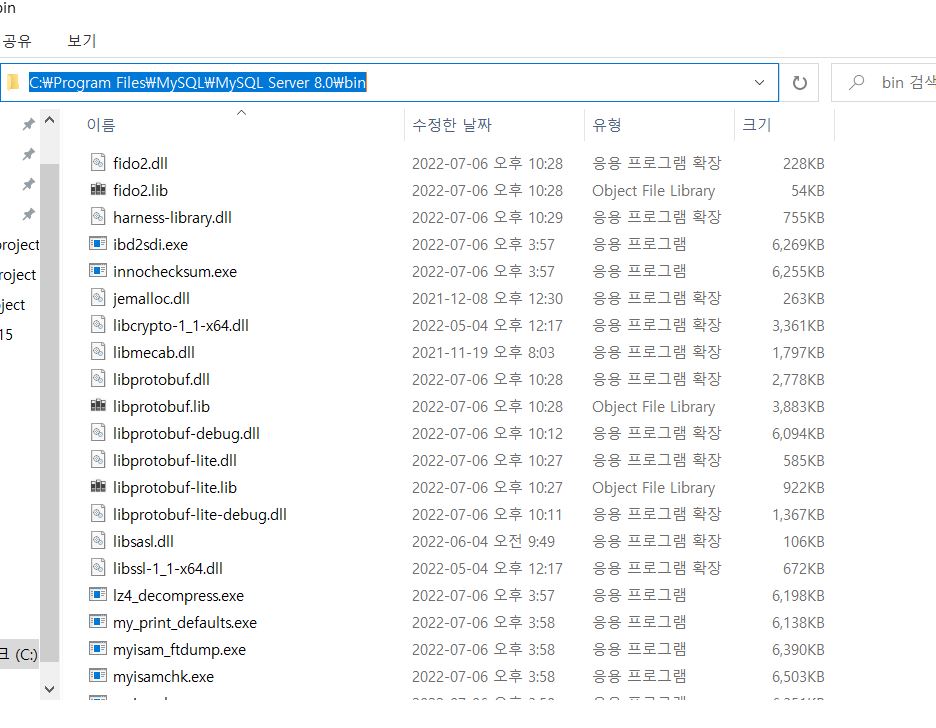Click the folder icon in address bar
936x728 pixels.
coord(14,82)
